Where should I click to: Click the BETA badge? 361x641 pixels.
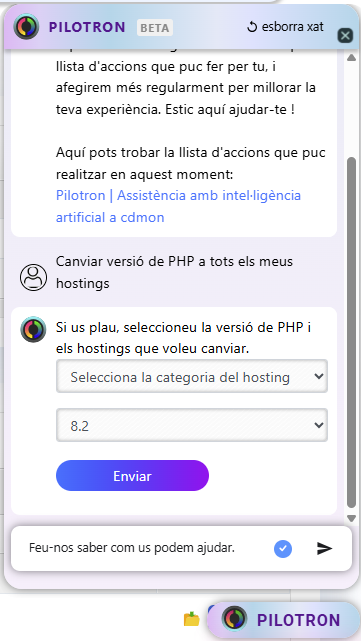[x=155, y=27]
